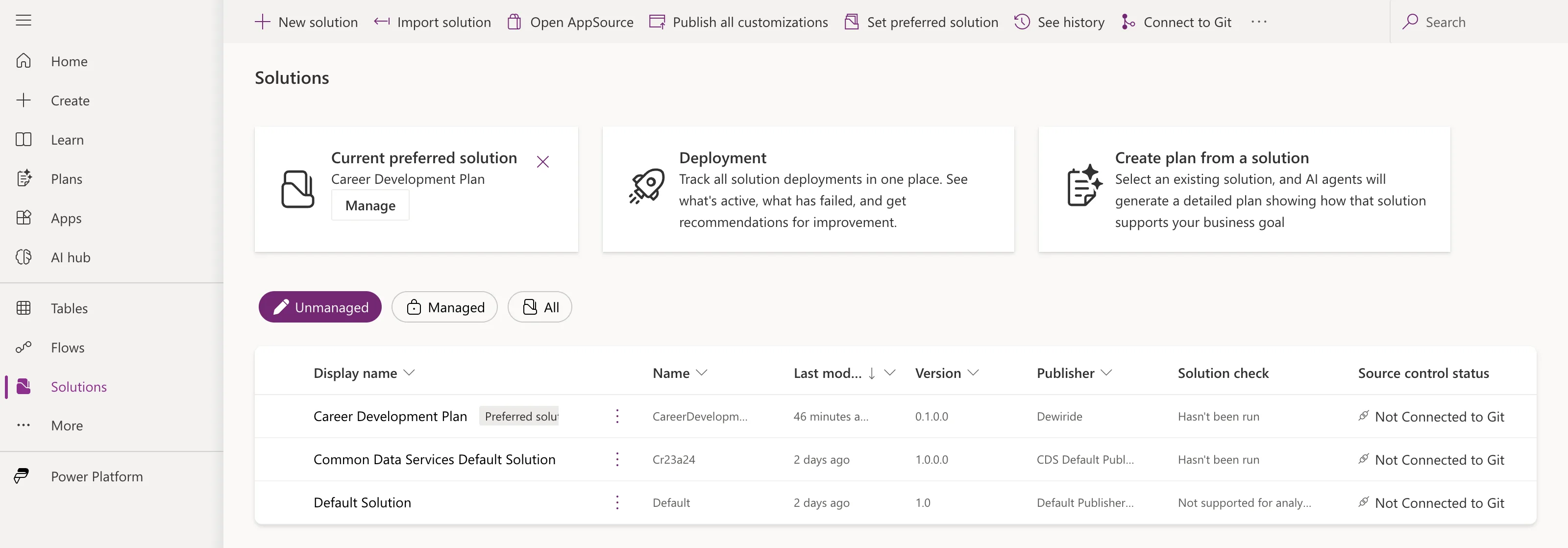This screenshot has width=1568, height=548.
Task: Click the Manage button
Action: (x=370, y=206)
